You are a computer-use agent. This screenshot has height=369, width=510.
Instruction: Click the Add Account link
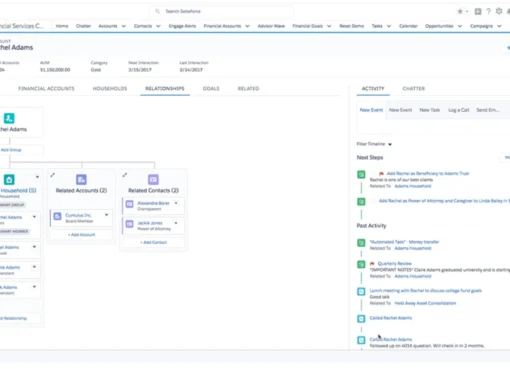tap(82, 235)
